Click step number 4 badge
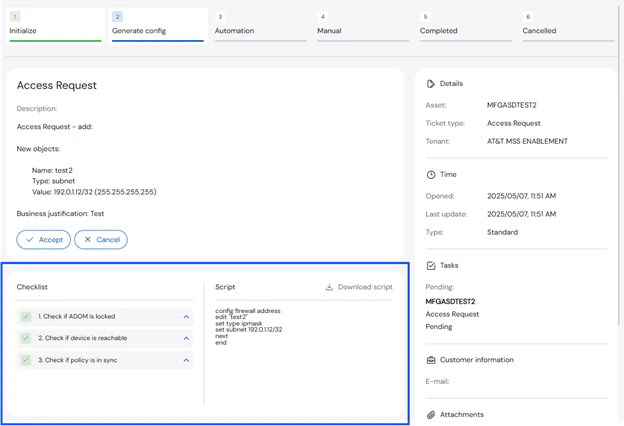This screenshot has height=426, width=624. (323, 16)
